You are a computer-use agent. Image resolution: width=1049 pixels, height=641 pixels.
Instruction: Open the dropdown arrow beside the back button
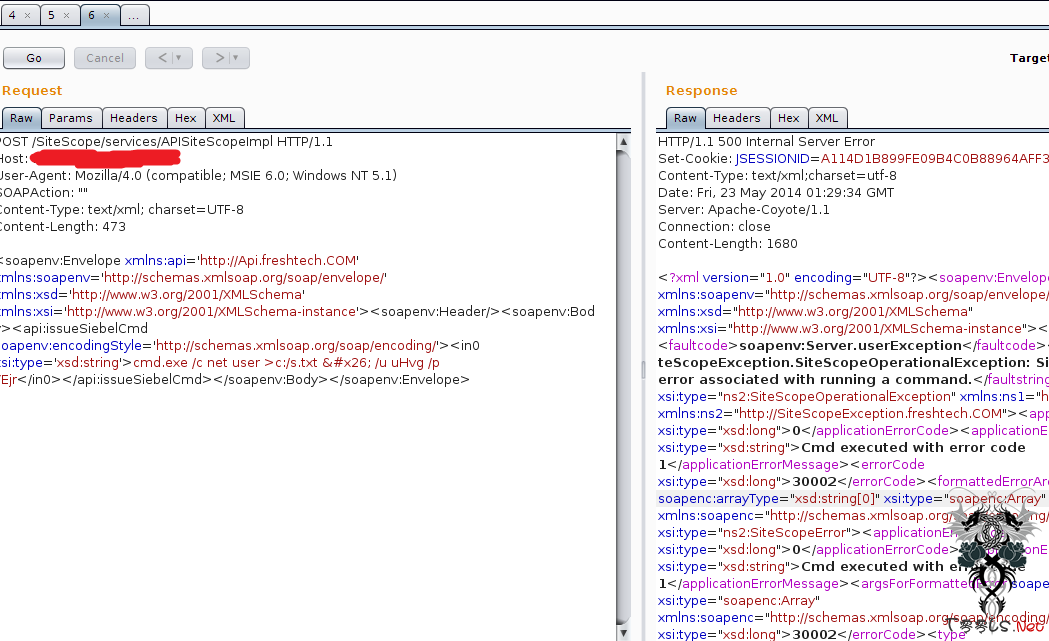pos(179,58)
